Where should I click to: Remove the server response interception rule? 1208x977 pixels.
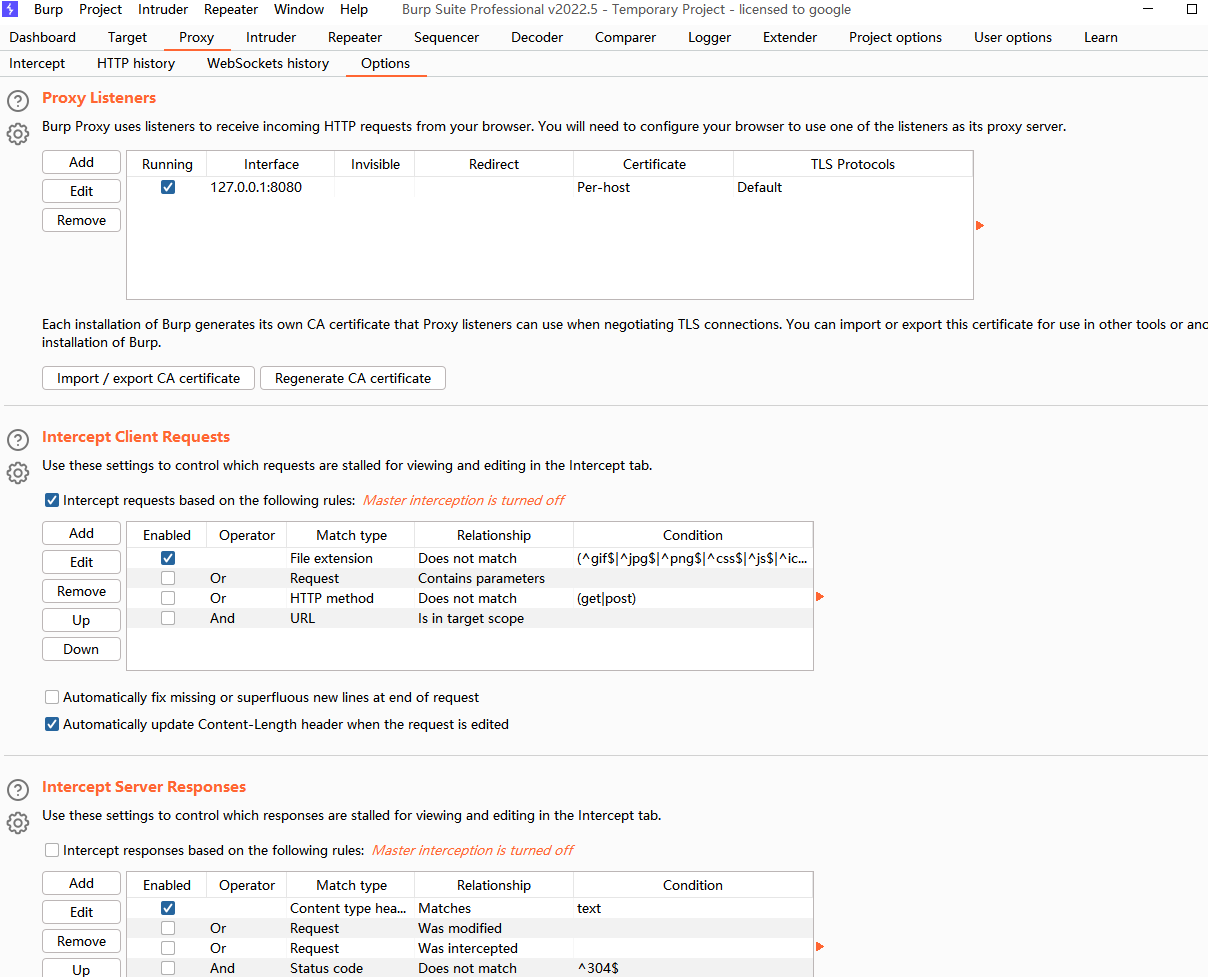81,941
